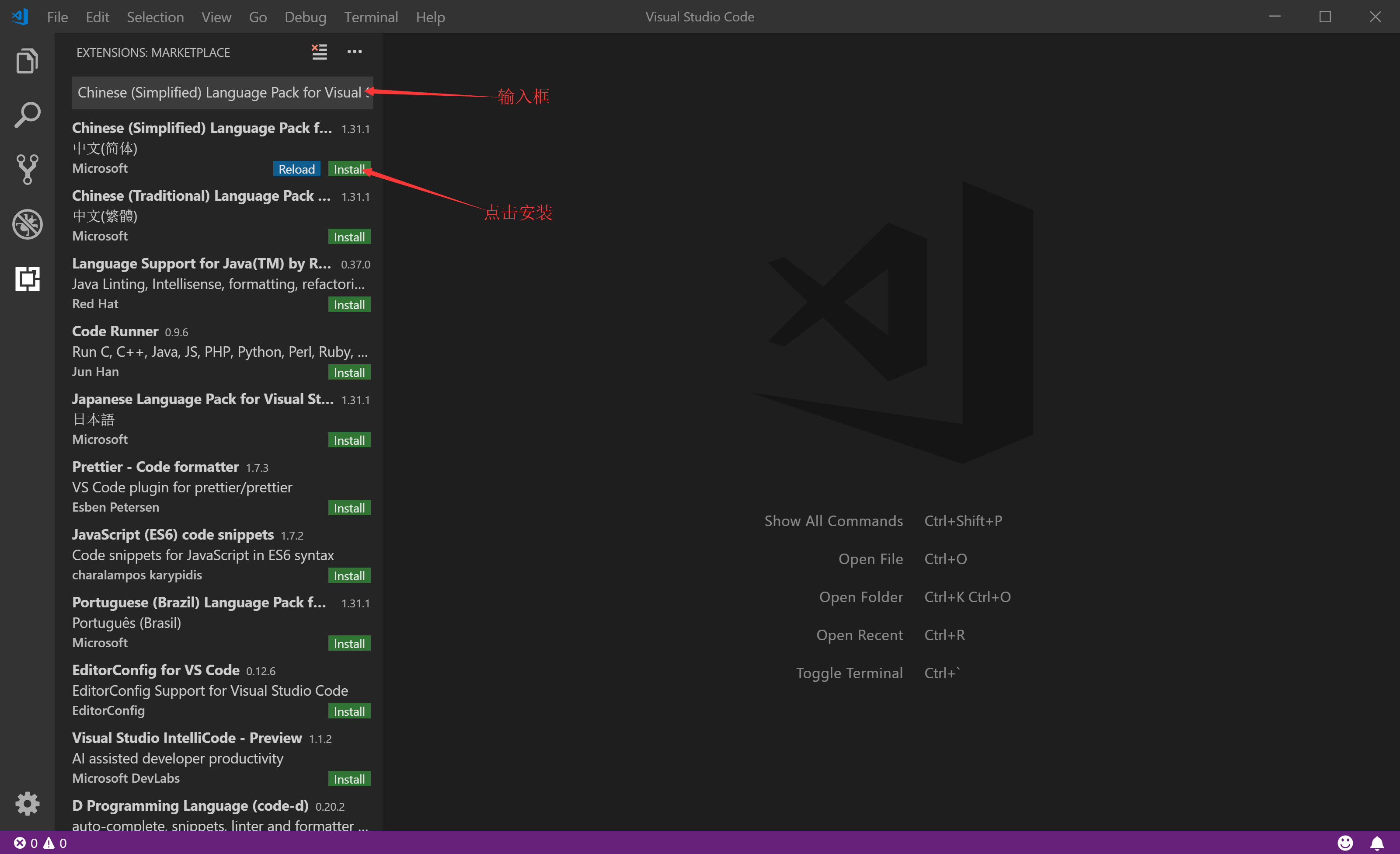Click 'charalampos karypidis' publisher name
This screenshot has width=1400, height=854.
point(137,575)
